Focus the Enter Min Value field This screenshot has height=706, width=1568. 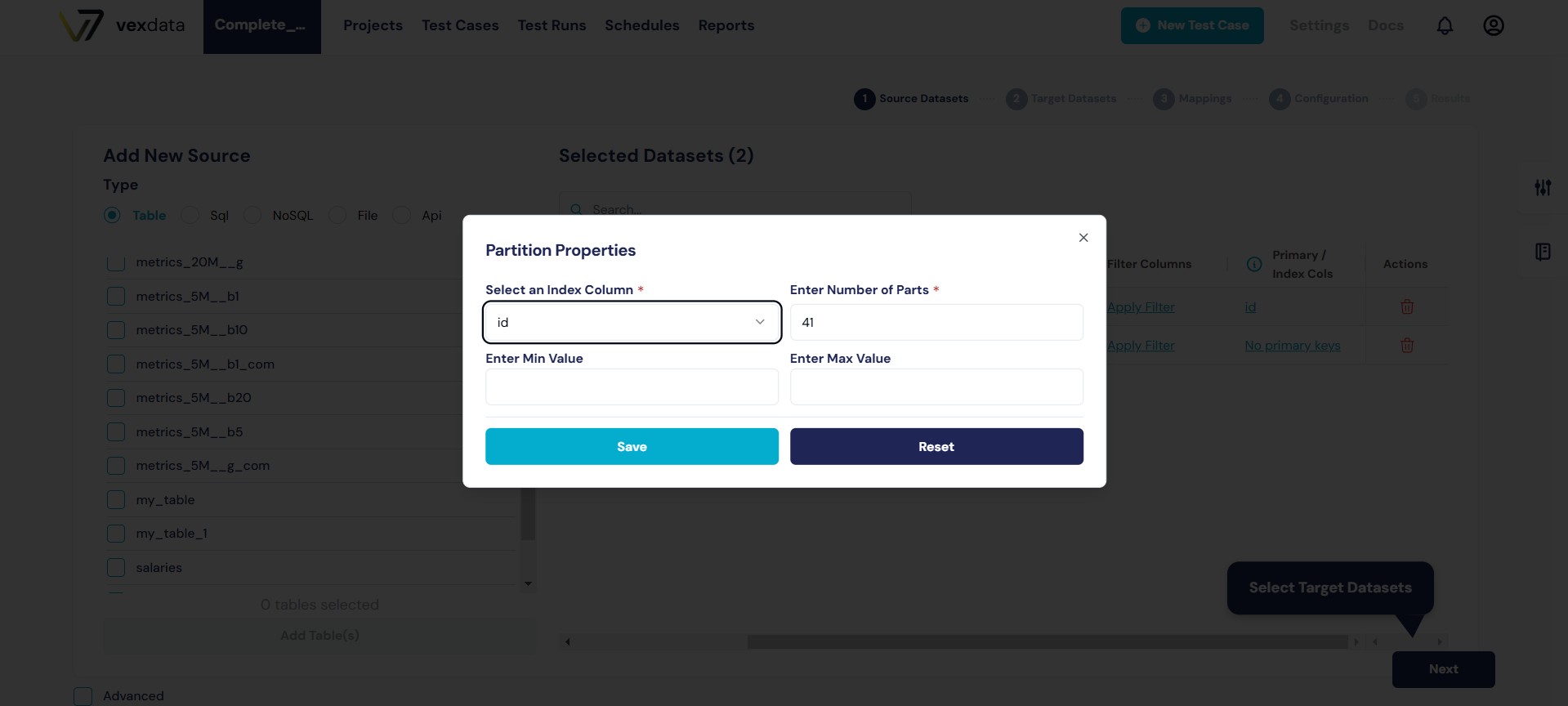632,387
